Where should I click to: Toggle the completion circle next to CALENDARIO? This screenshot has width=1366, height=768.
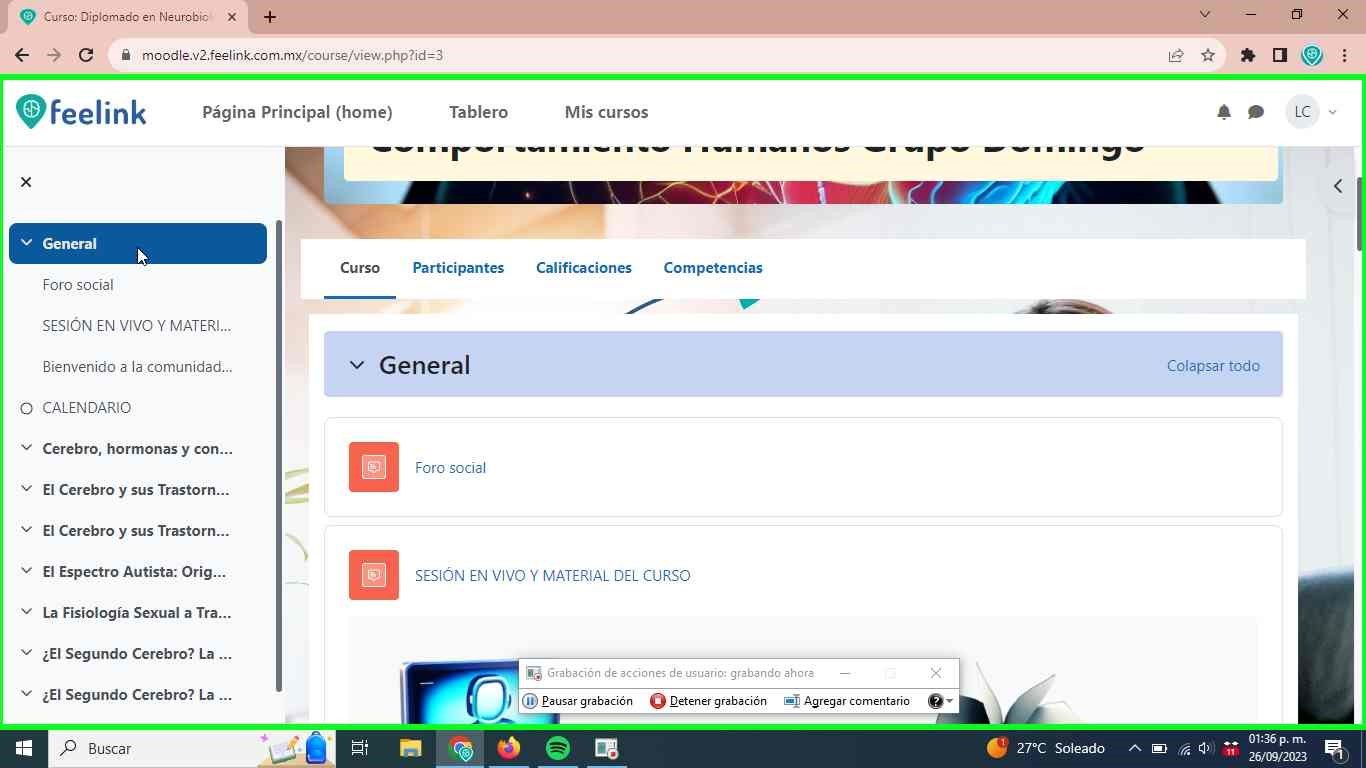pyautogui.click(x=26, y=407)
